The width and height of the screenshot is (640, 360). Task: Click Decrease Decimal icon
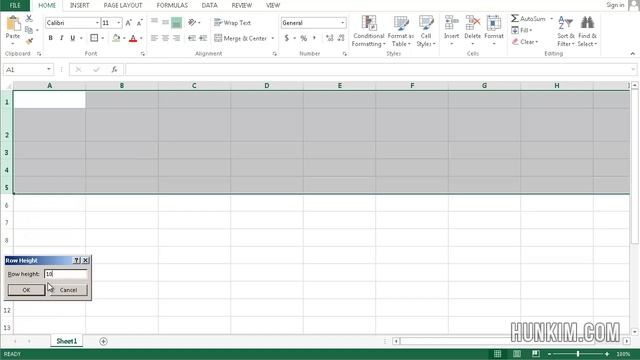click(341, 38)
